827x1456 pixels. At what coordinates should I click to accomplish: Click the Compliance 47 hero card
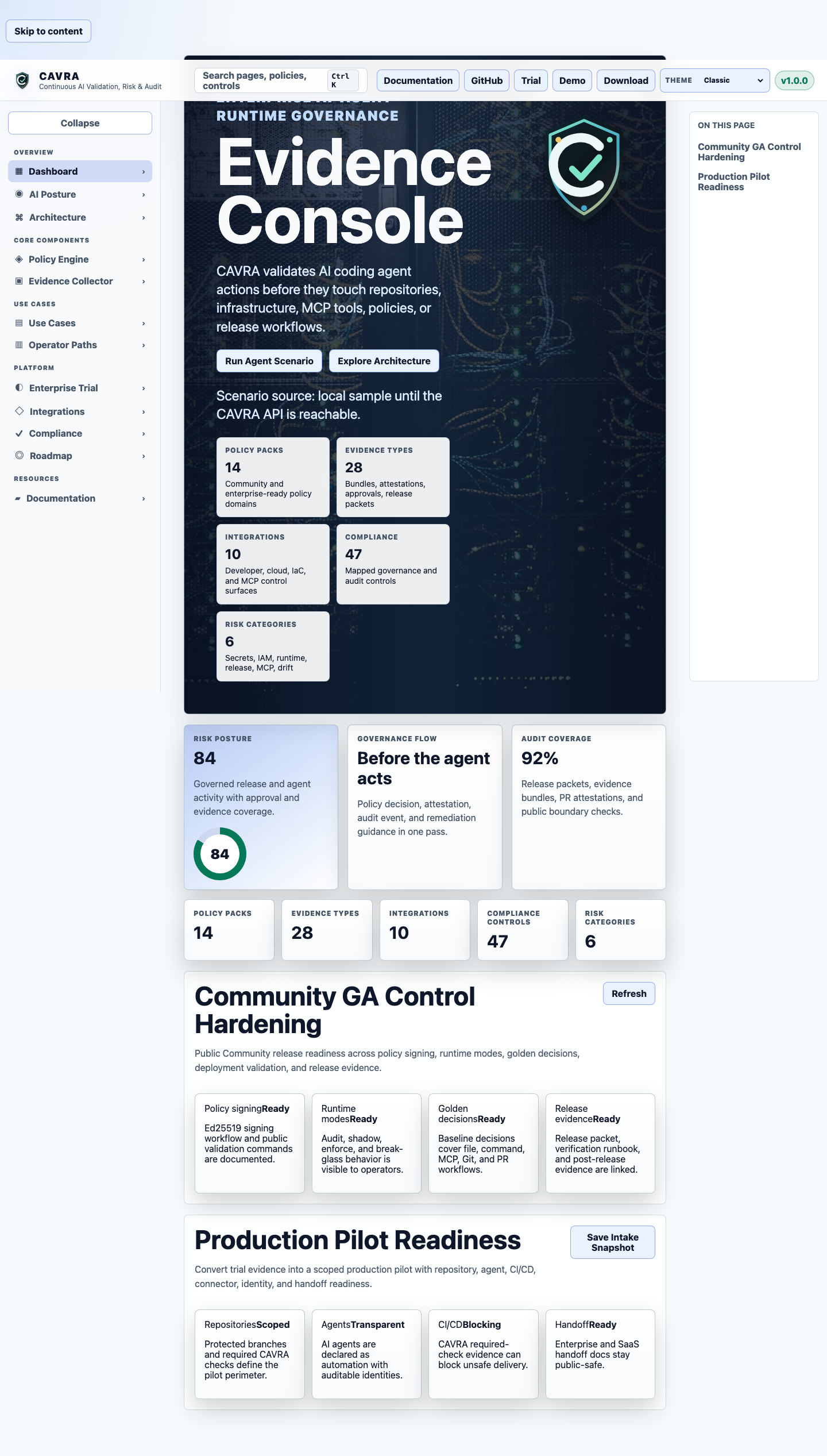[x=393, y=564]
